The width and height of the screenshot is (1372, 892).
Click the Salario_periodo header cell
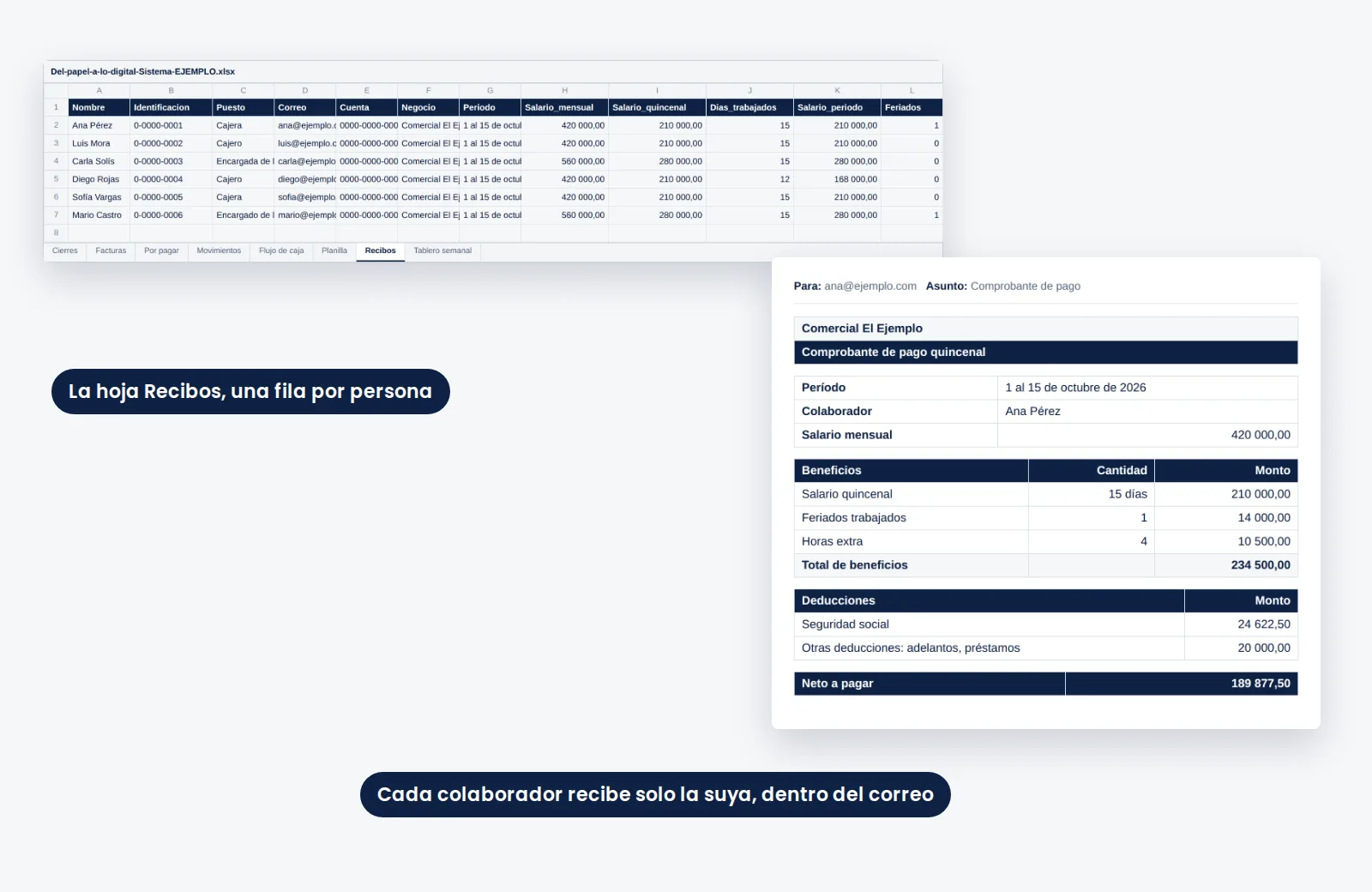[x=837, y=108]
